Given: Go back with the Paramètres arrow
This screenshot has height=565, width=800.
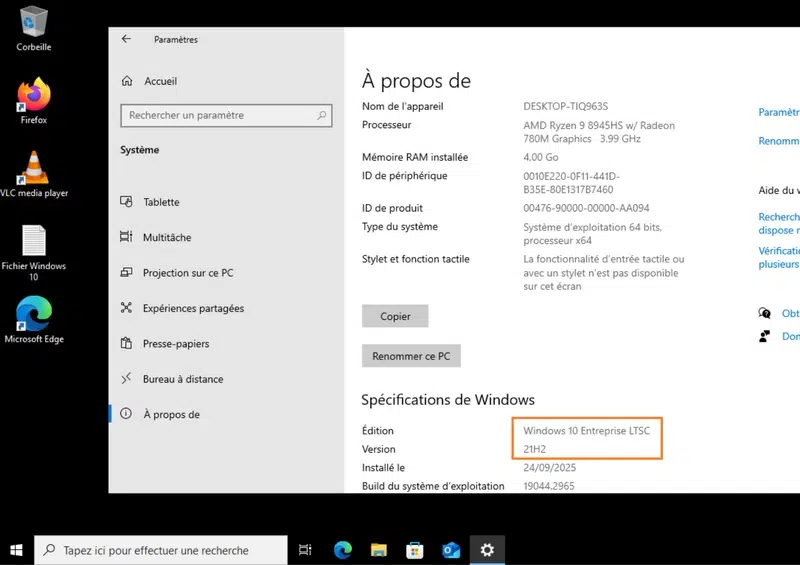Looking at the screenshot, I should (x=126, y=39).
